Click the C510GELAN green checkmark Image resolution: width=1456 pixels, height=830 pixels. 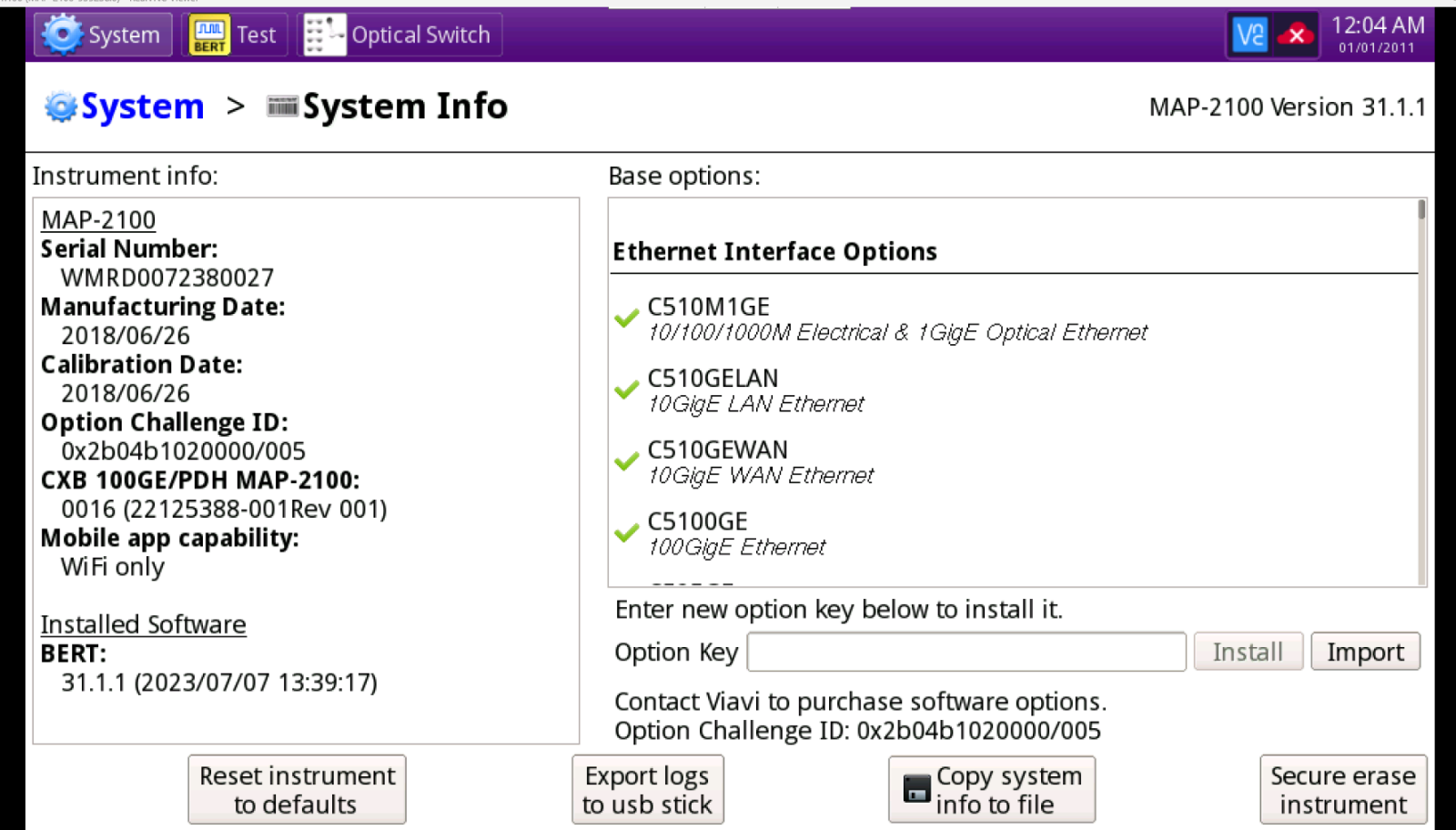click(x=626, y=390)
